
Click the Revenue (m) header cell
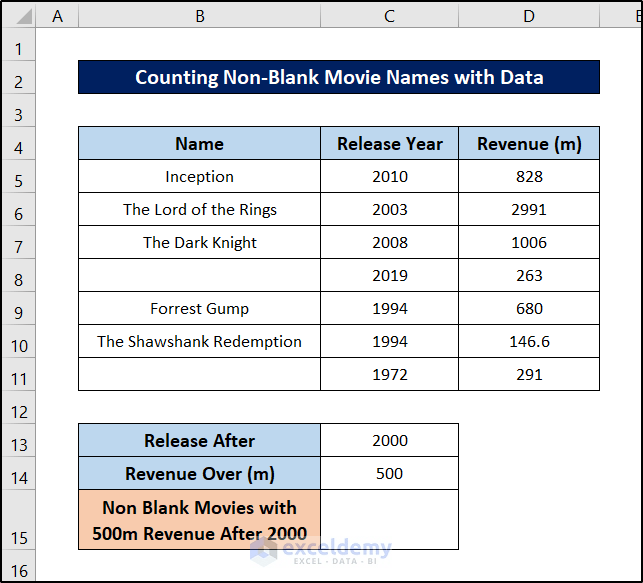(x=529, y=143)
